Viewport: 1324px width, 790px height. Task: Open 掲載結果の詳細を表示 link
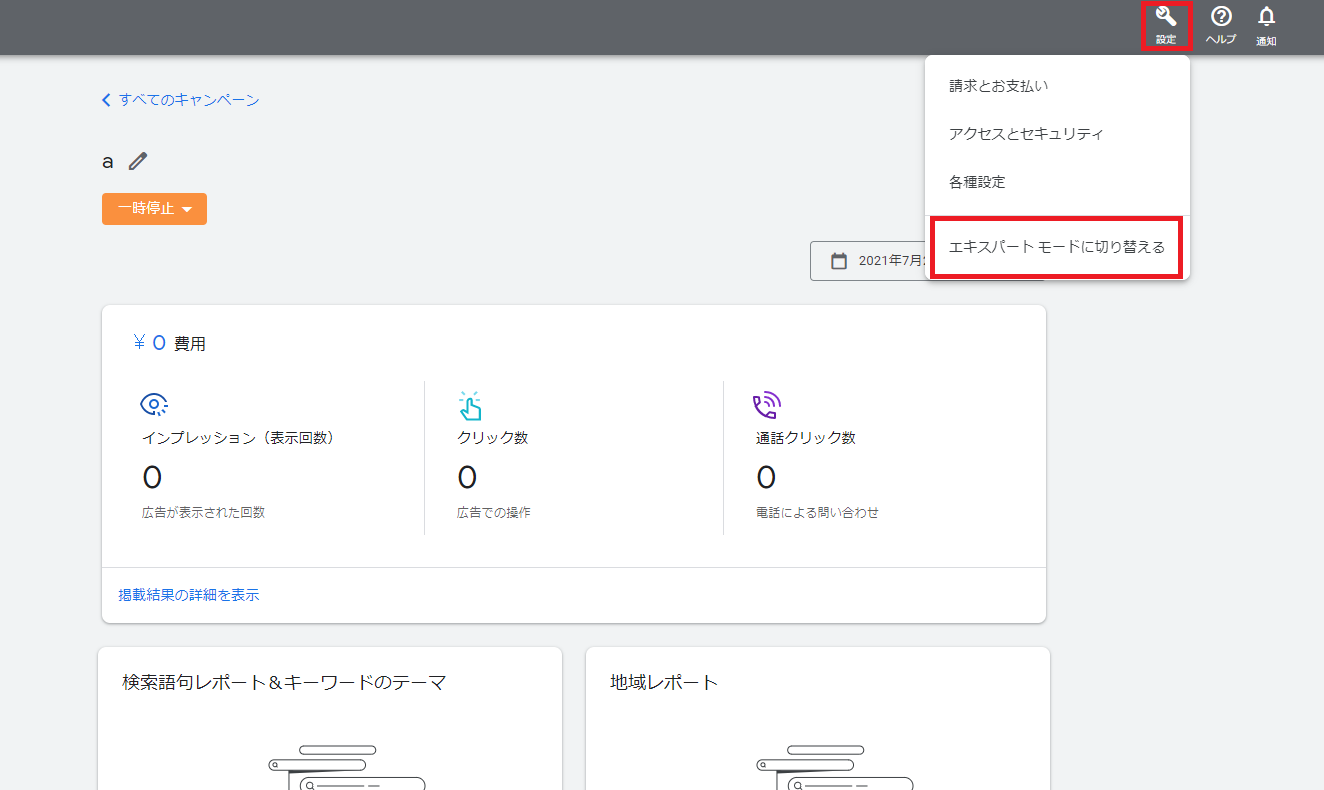point(189,595)
